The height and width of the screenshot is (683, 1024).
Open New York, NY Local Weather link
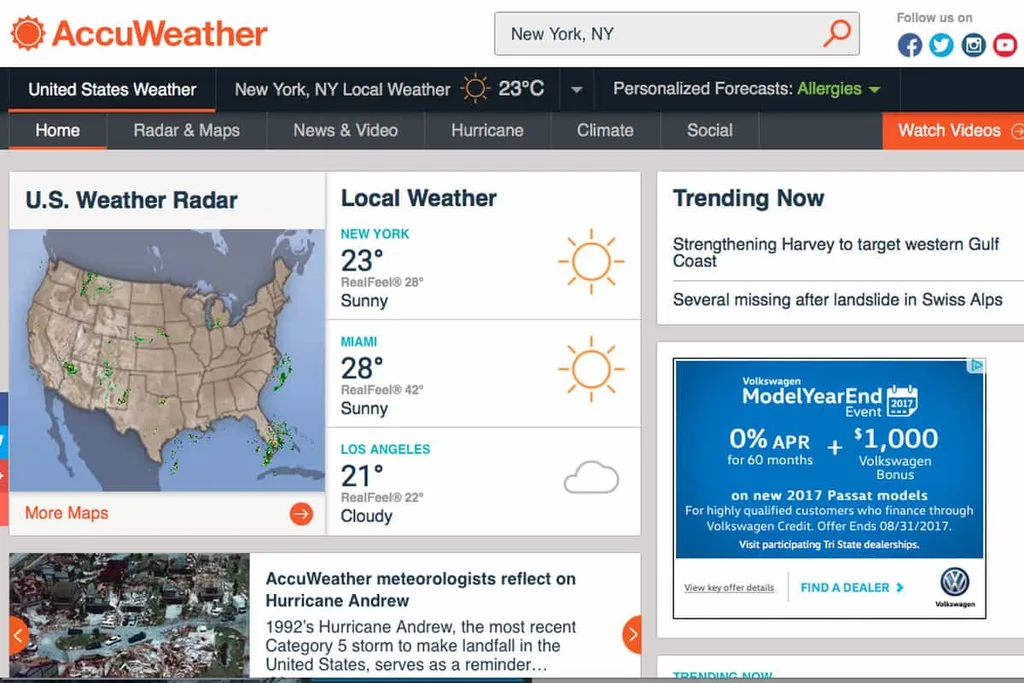click(342, 89)
